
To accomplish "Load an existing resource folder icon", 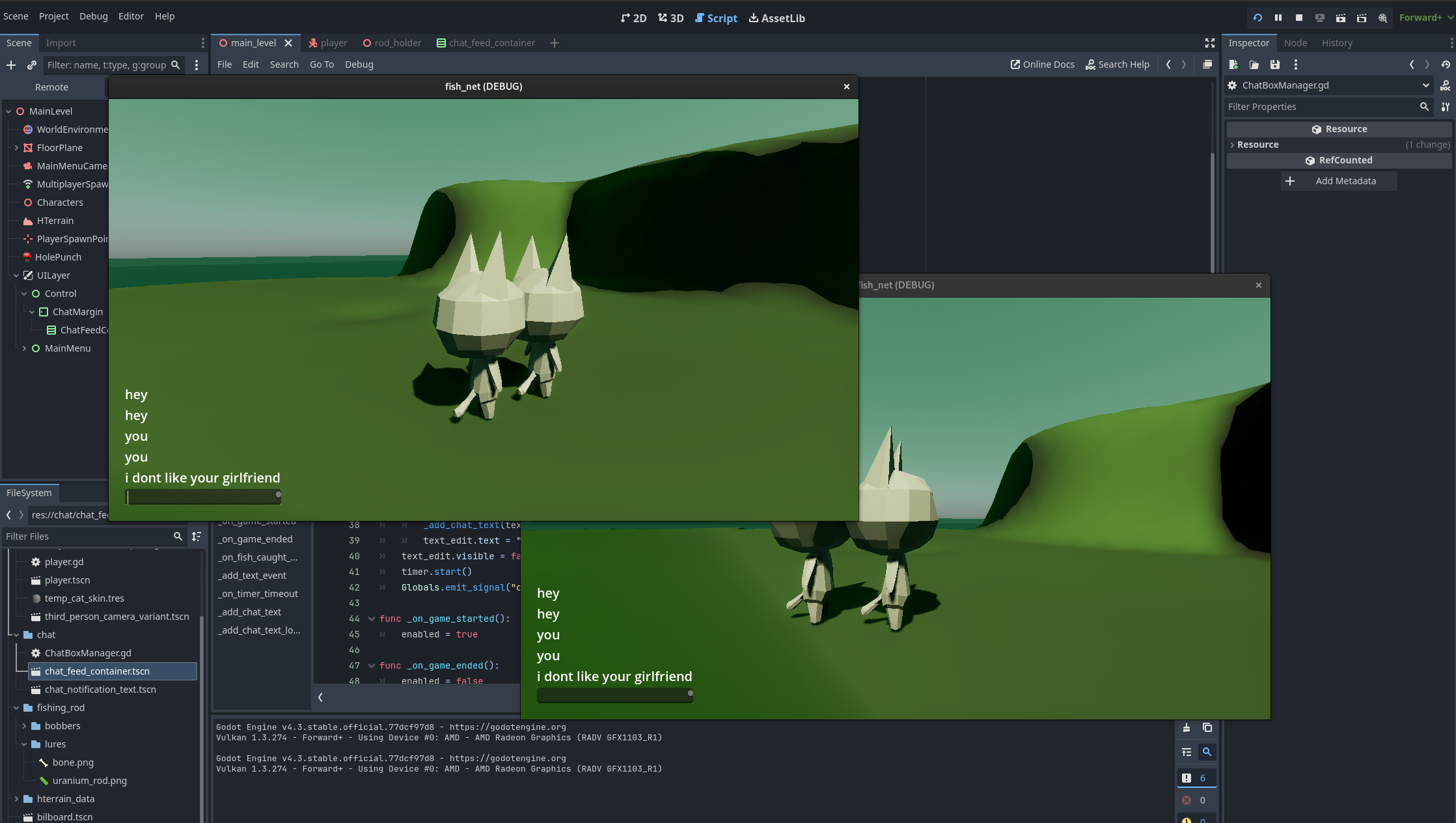I will tap(1254, 64).
